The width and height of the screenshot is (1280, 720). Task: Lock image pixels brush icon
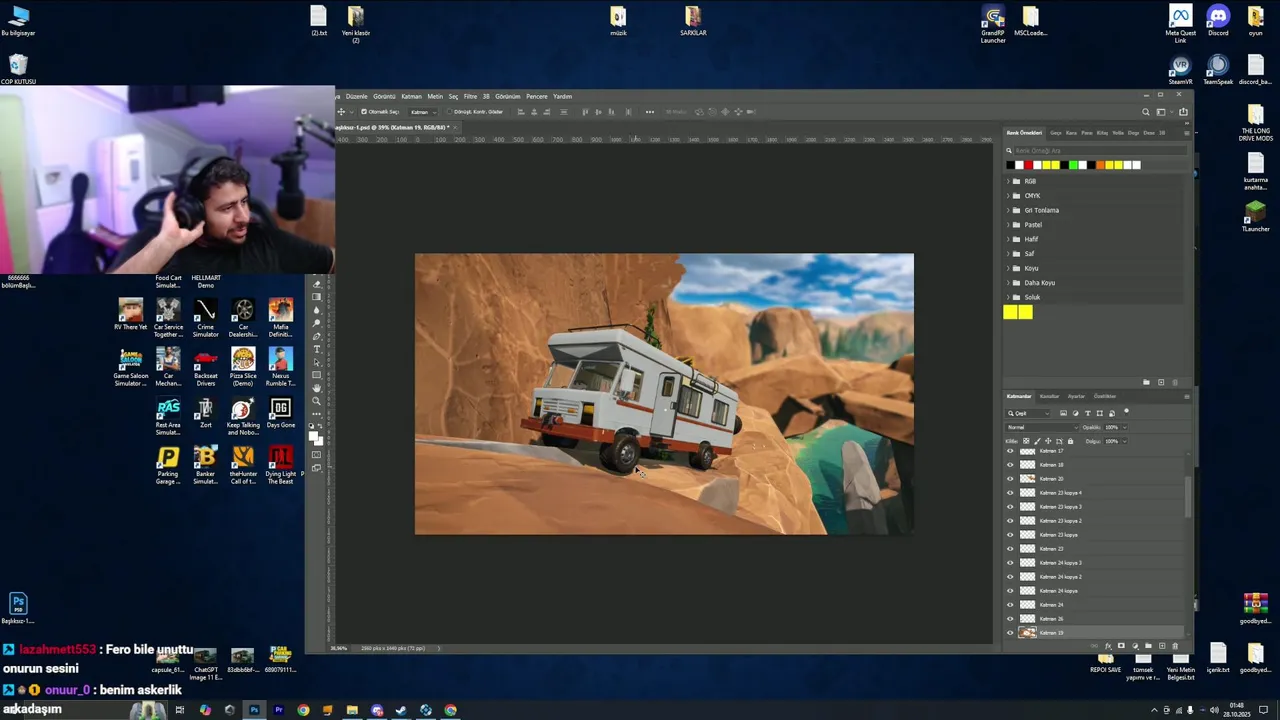pos(1037,441)
